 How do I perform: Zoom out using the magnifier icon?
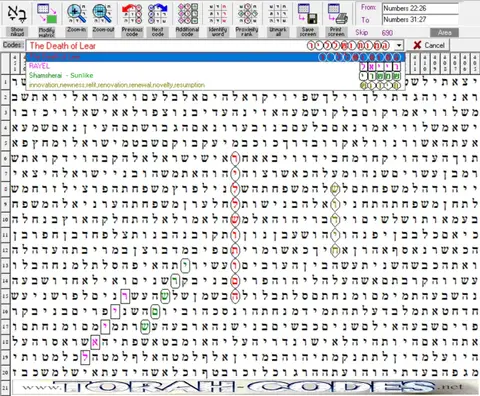point(103,14)
